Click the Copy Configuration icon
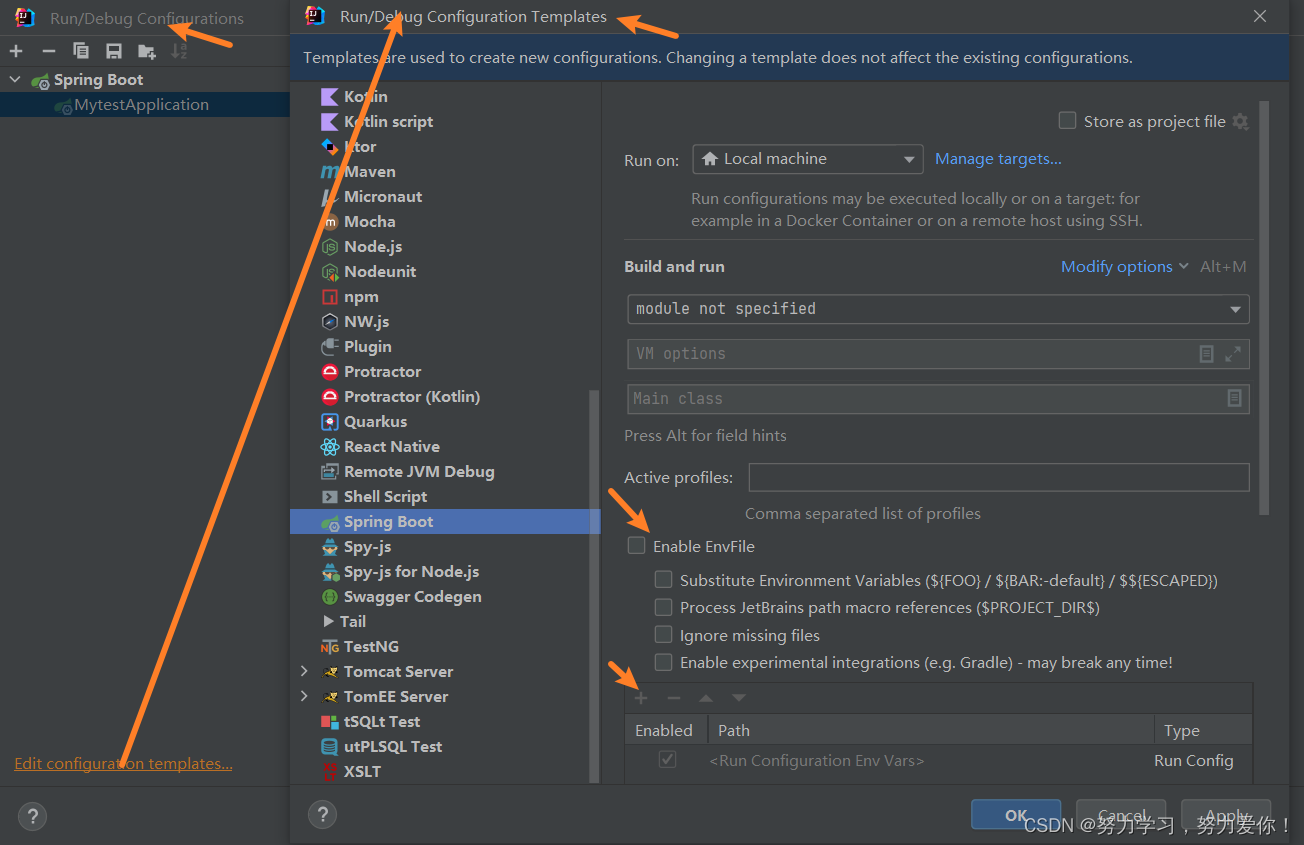The width and height of the screenshot is (1304, 845). pyautogui.click(x=81, y=51)
